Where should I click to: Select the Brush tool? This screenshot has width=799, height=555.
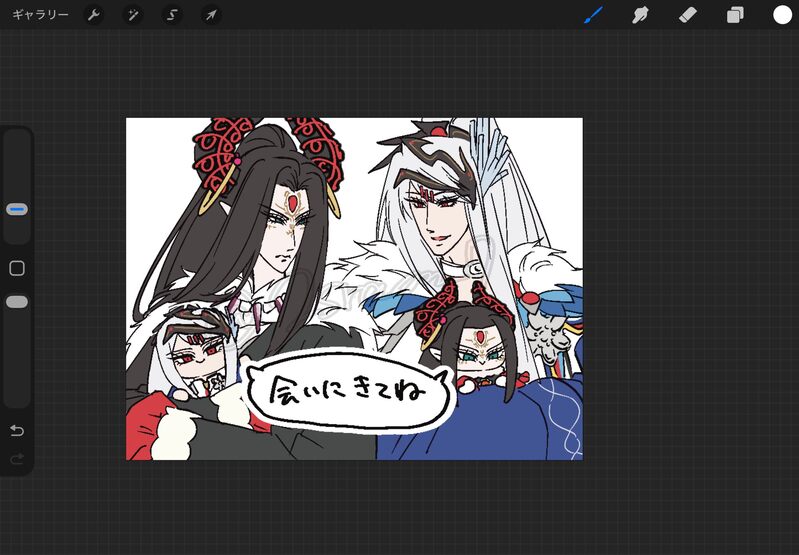pos(593,15)
